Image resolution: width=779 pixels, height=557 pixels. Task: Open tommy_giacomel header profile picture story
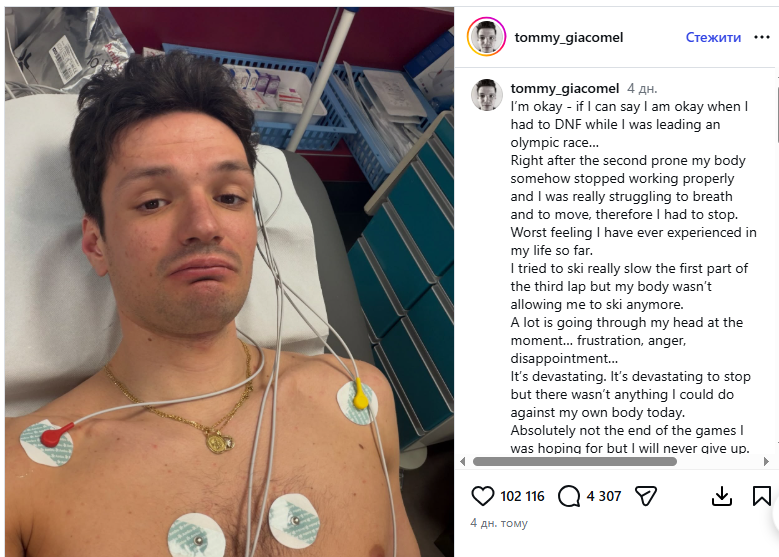(x=486, y=37)
